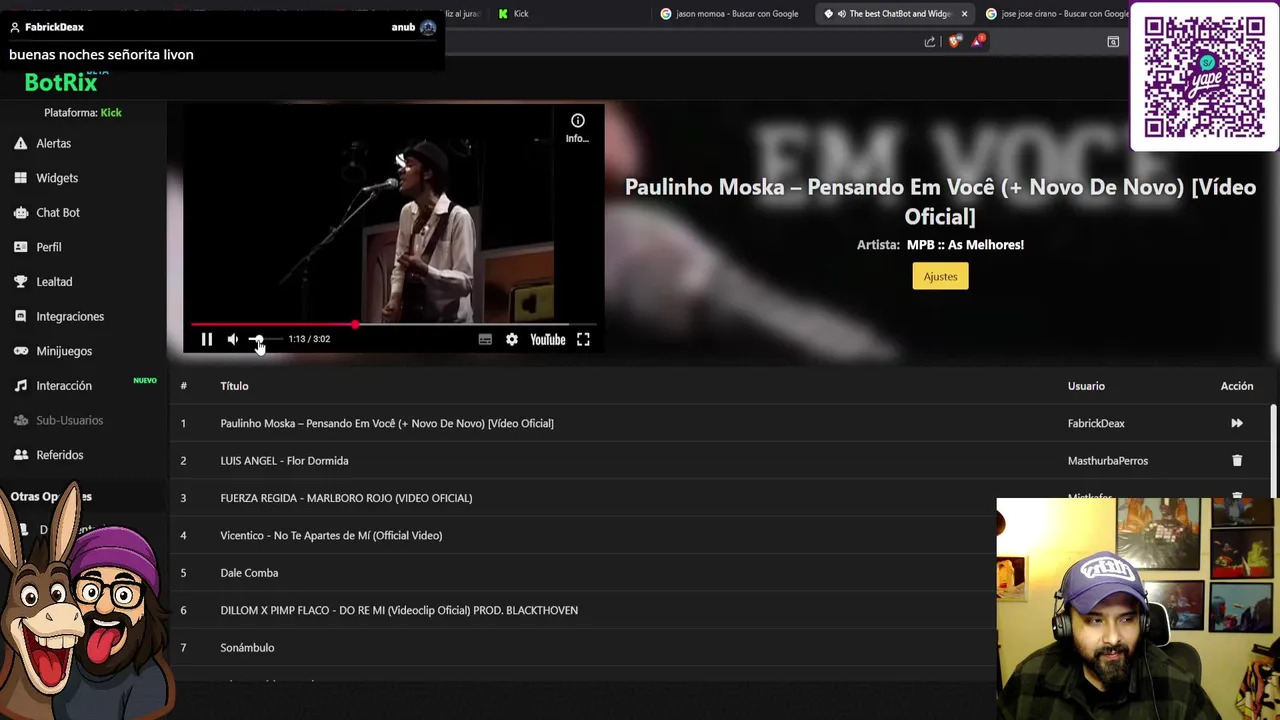Click the Integraciones icon

20,316
